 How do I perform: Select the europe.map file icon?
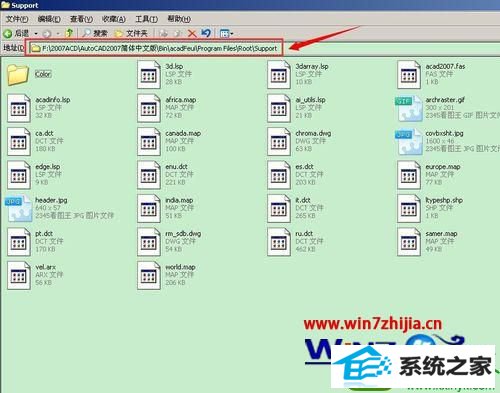[409, 175]
